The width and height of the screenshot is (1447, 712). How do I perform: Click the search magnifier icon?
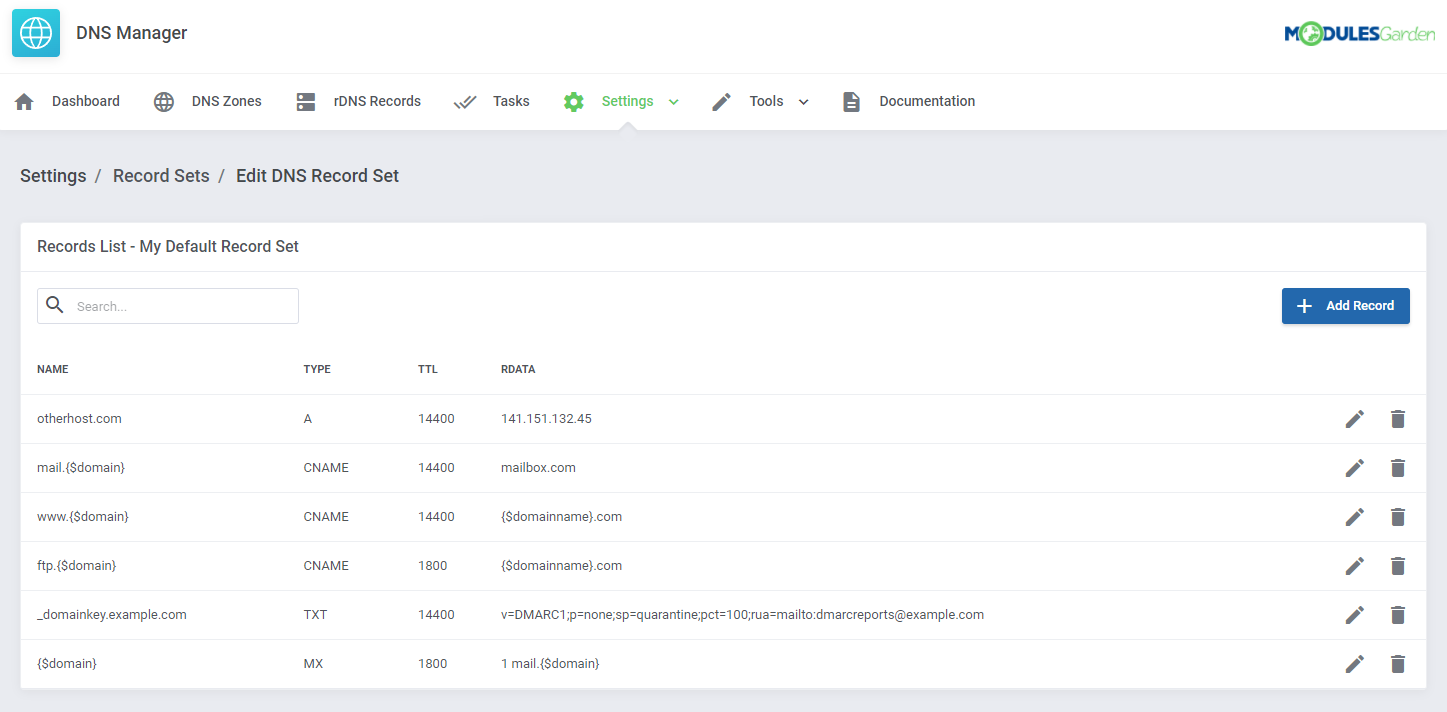coord(55,305)
